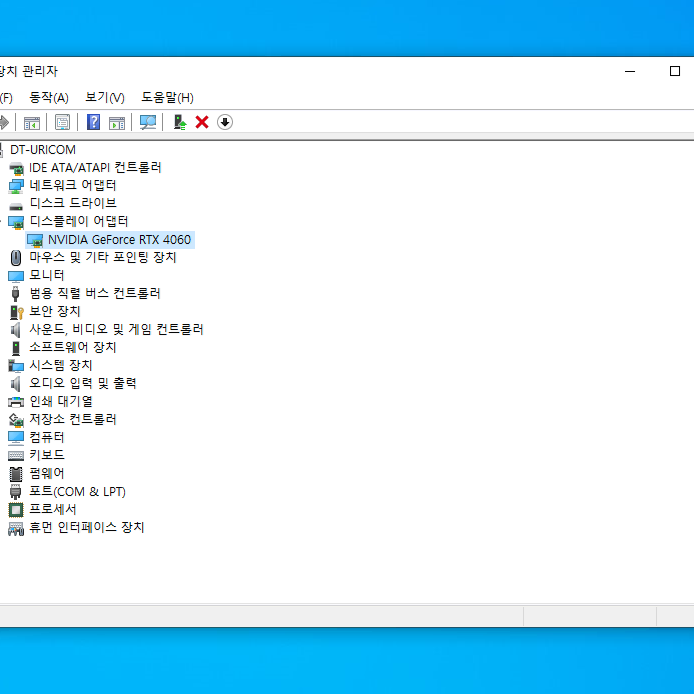This screenshot has width=694, height=694.
Task: Select the IDE ATA/ATAPI 컨트롤러 label
Action: tap(95, 167)
